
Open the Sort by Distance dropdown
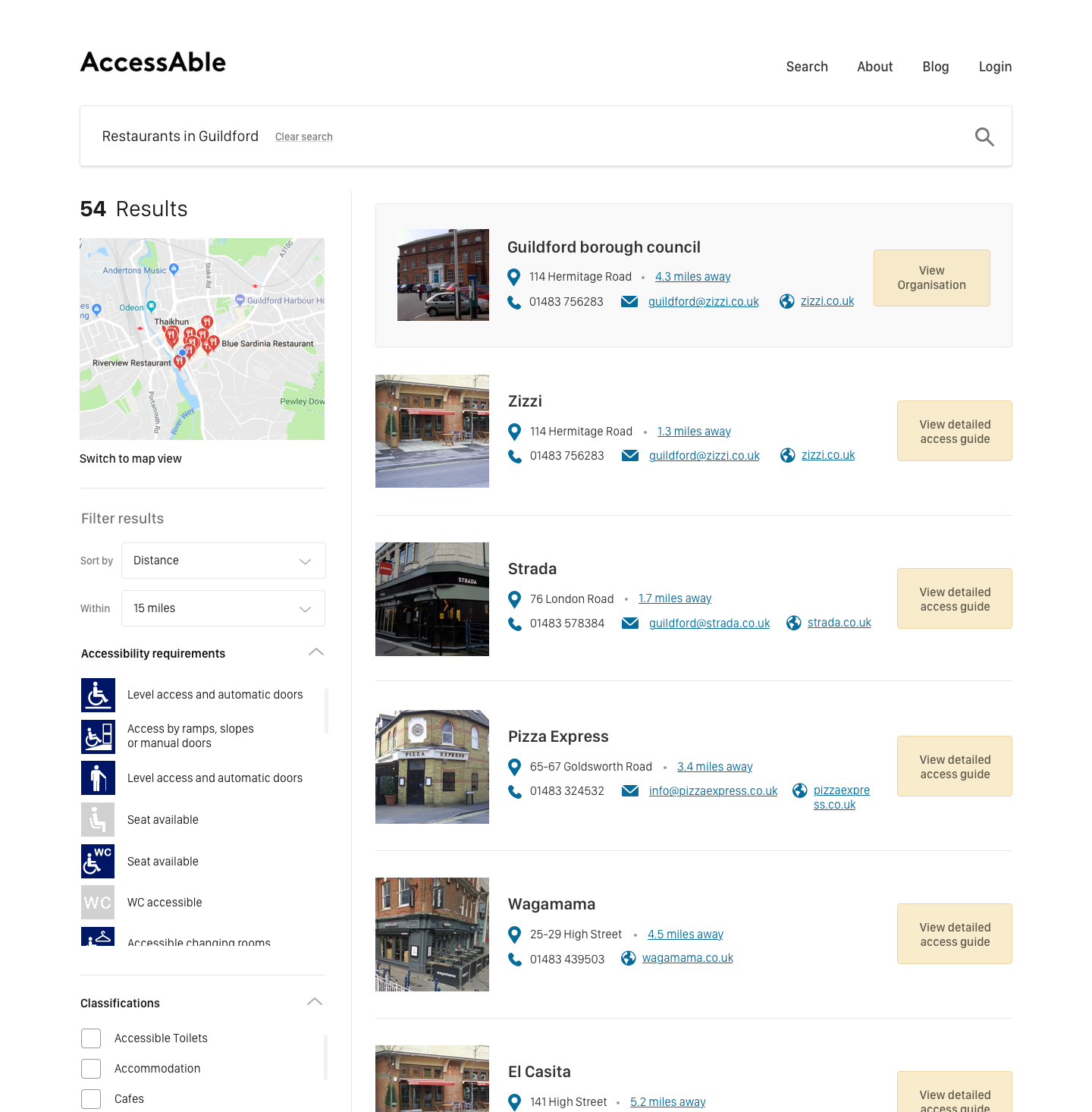[224, 561]
